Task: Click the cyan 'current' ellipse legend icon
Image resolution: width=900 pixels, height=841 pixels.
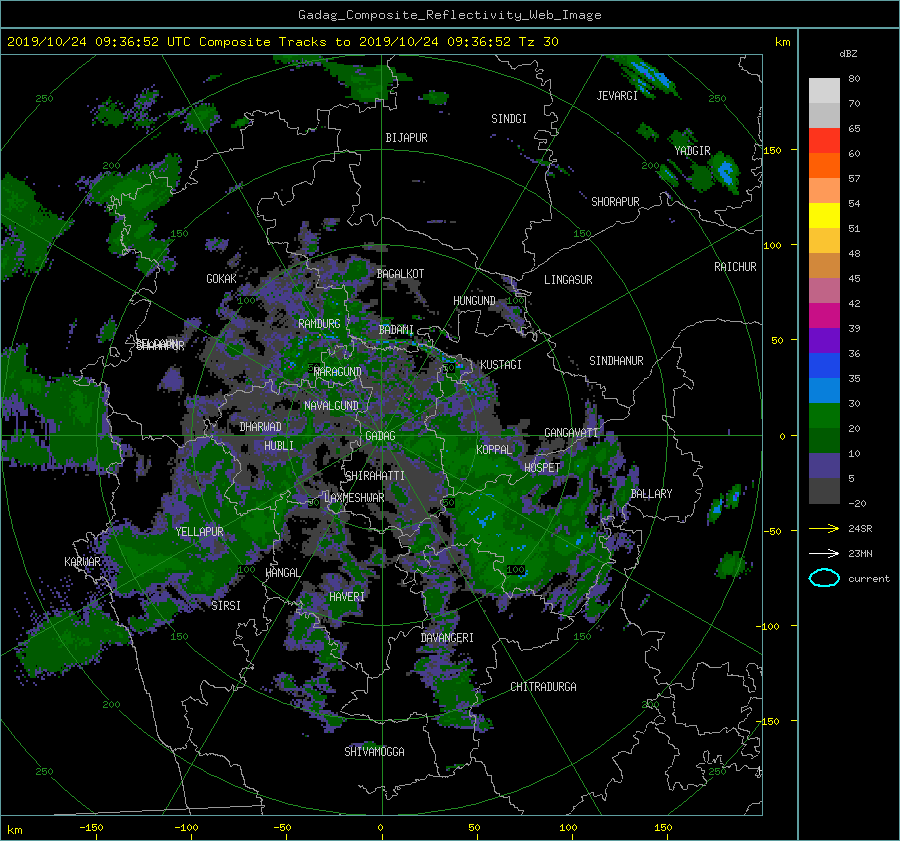Action: click(x=824, y=578)
